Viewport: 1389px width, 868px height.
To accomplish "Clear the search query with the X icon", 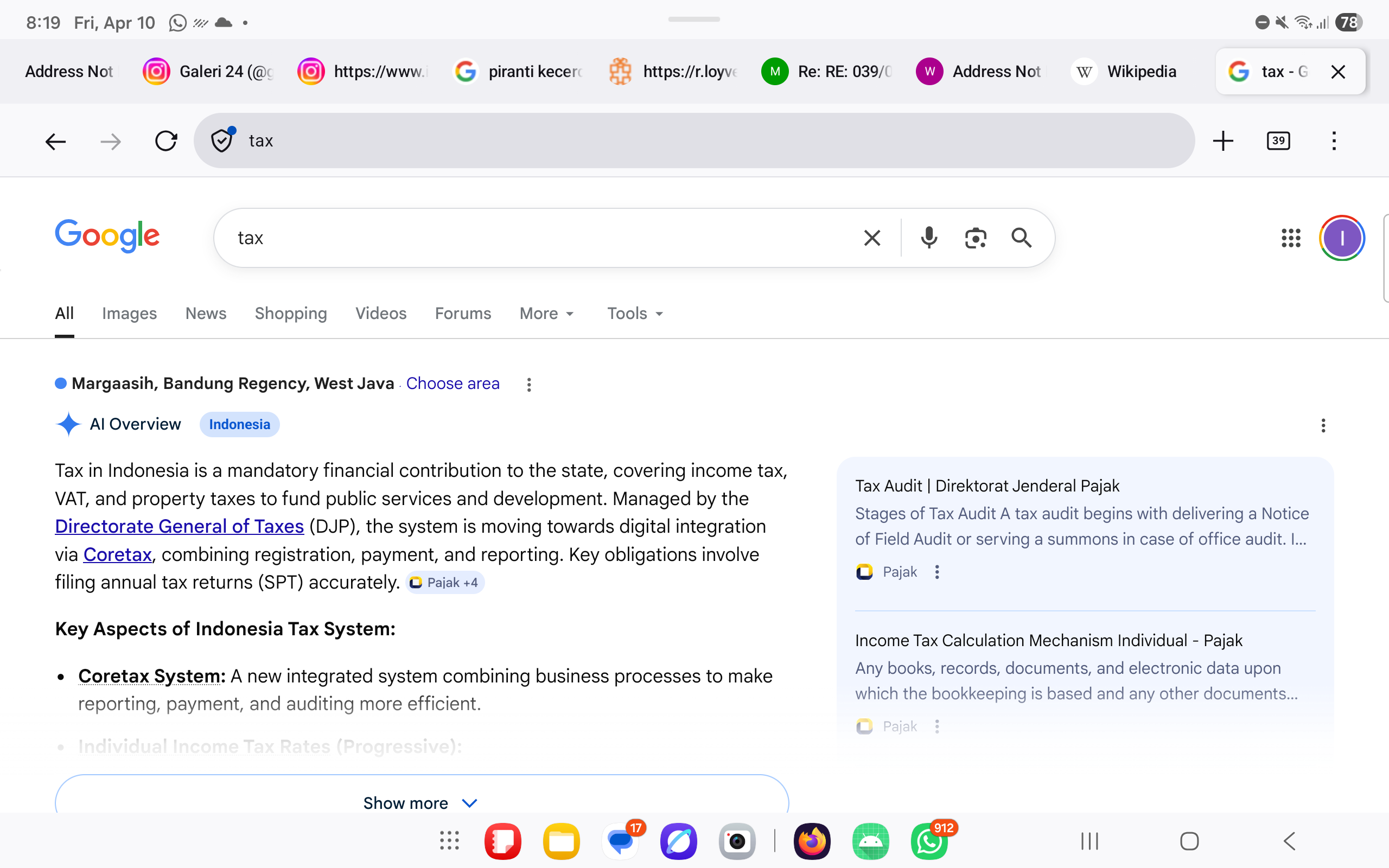I will tap(871, 237).
